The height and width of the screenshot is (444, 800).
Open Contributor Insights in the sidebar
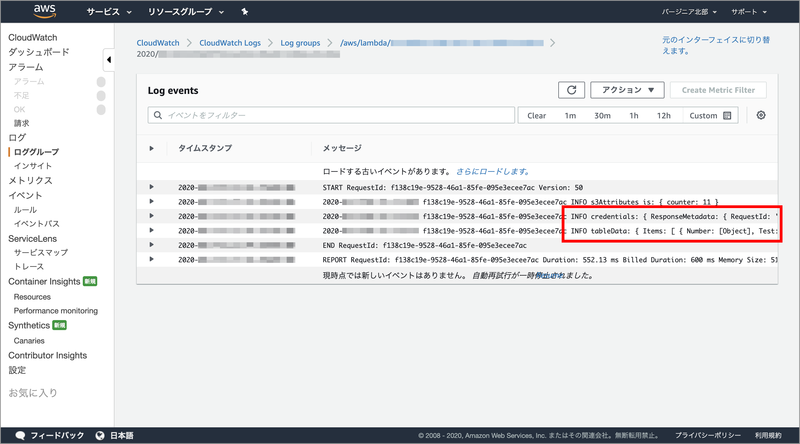(47, 355)
